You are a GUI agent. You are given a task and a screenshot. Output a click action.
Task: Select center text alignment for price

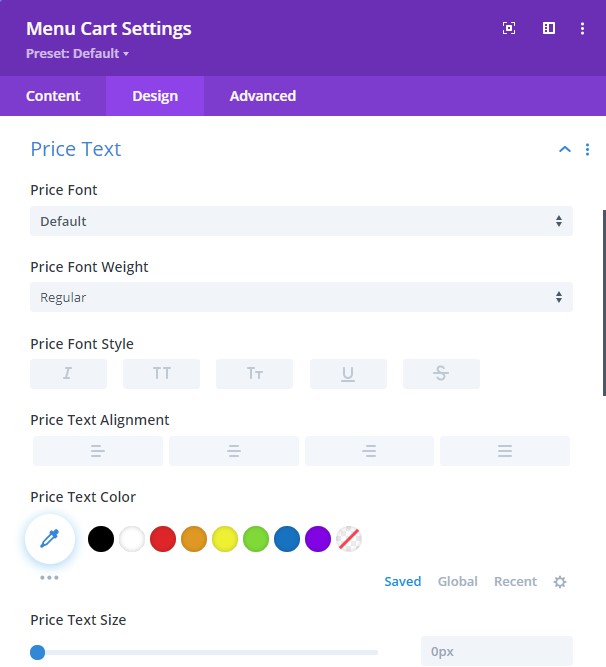point(234,451)
